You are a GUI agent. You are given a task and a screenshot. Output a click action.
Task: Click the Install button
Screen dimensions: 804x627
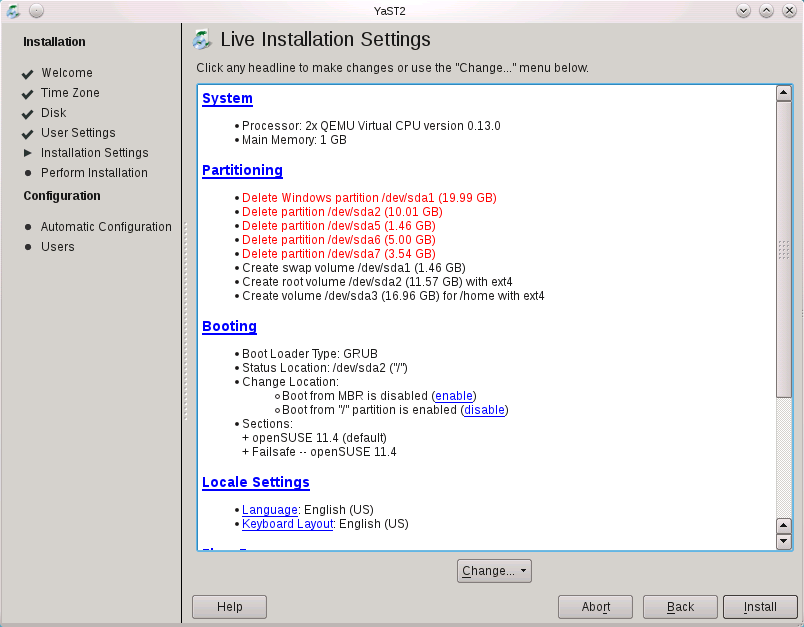760,607
